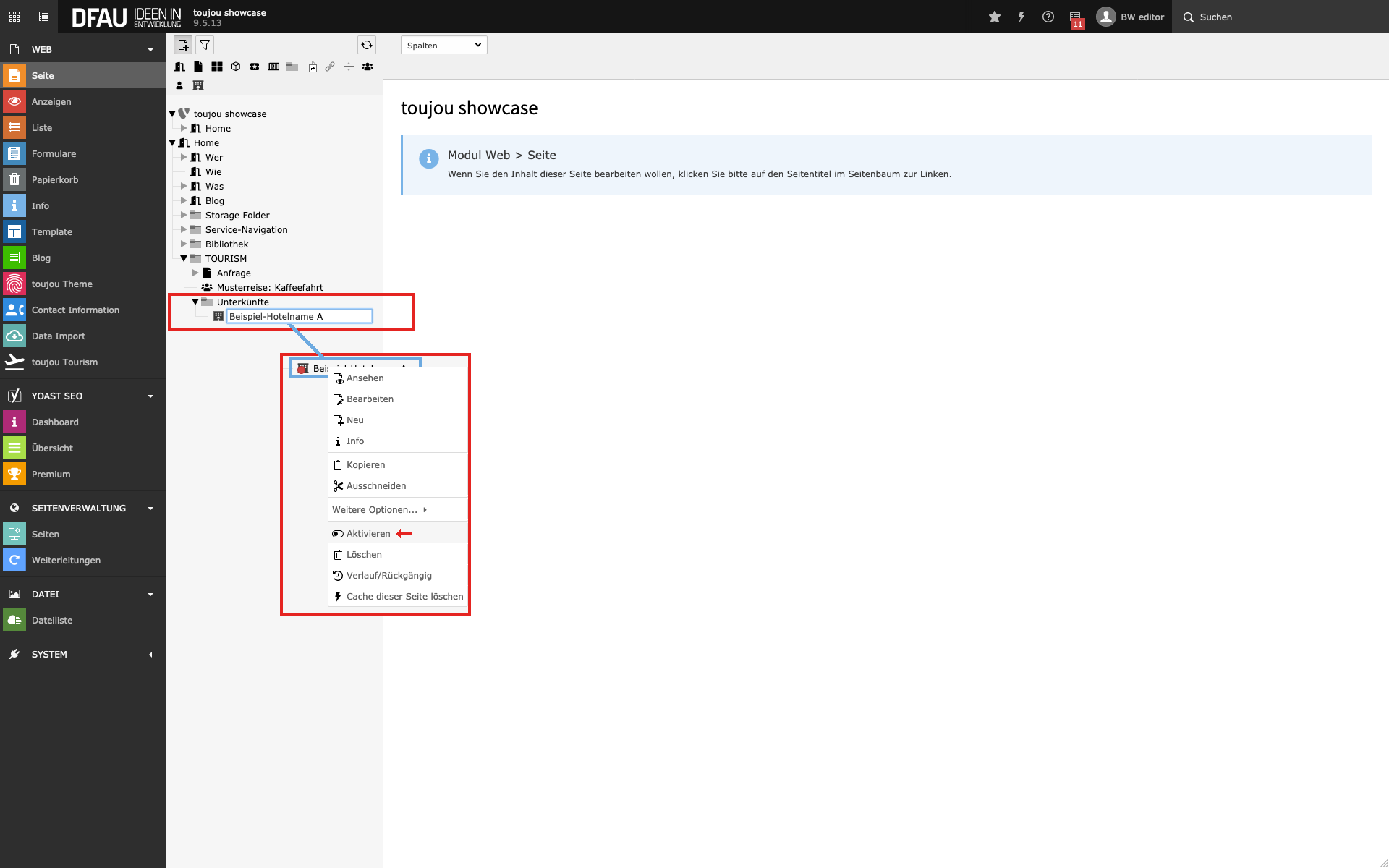
Task: Click the Beispiel-Hotelname A title field
Action: click(299, 316)
